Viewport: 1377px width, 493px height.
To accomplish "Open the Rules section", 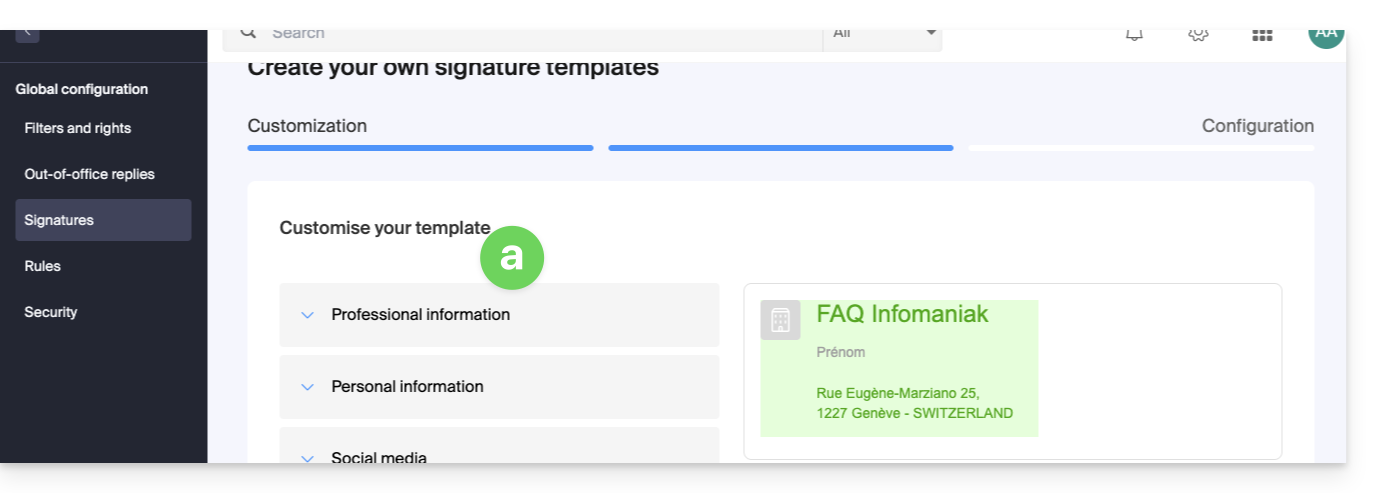I will click(43, 266).
